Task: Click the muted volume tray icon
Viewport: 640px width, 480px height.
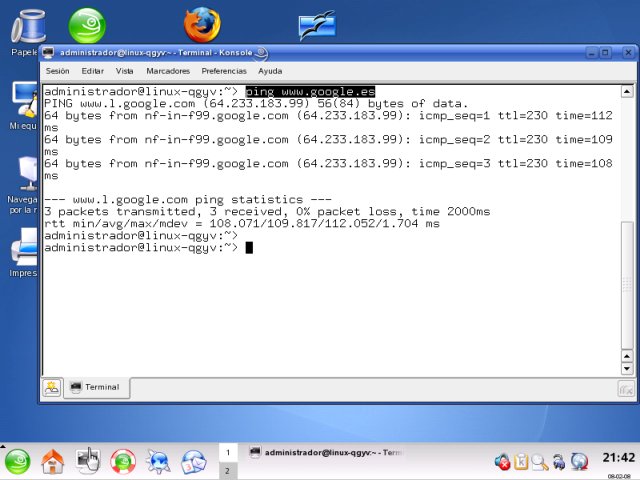Action: click(502, 462)
